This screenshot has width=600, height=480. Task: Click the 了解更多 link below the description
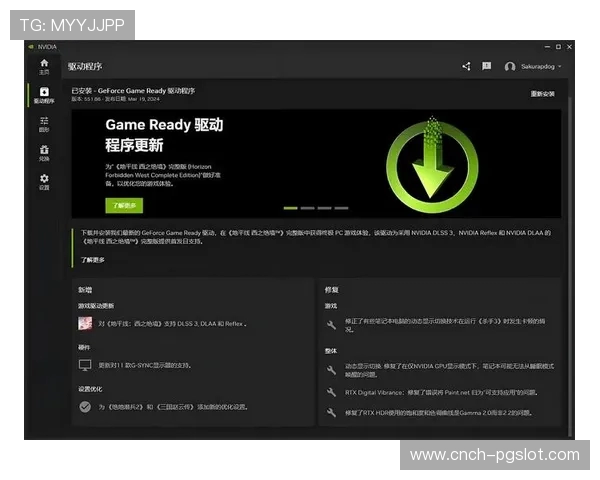tap(93, 259)
